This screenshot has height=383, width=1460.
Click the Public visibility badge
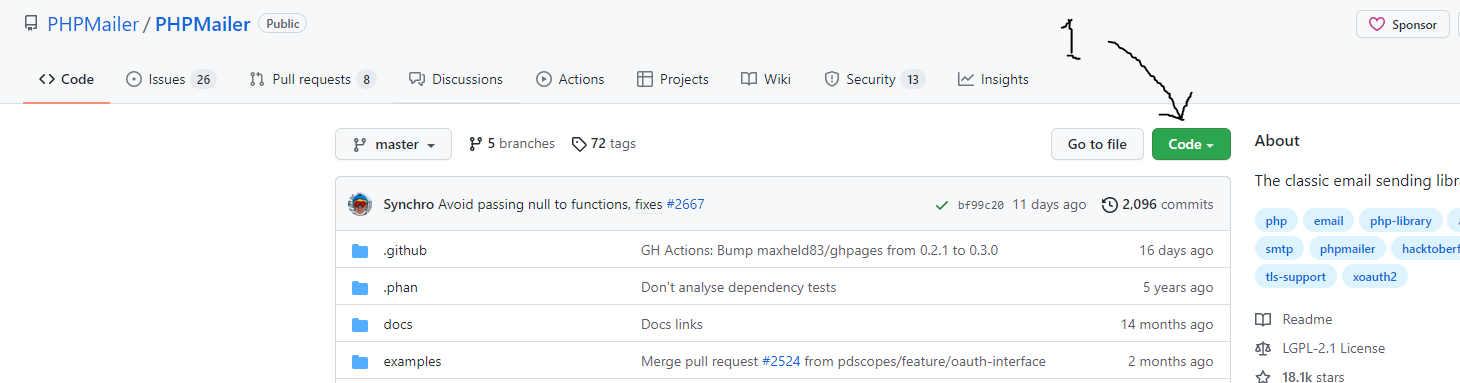[283, 23]
